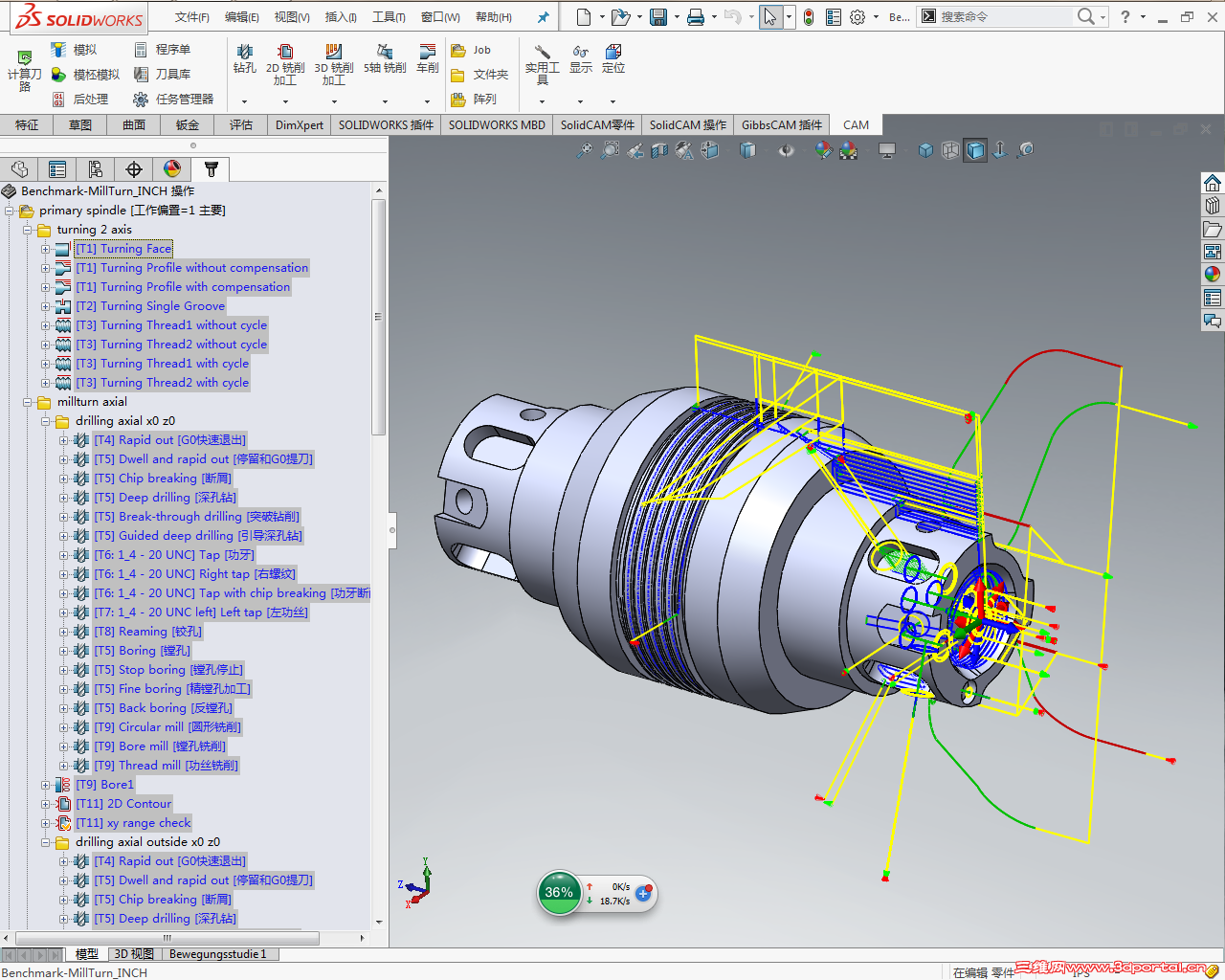
Task: Open the 工具(T) menu
Action: click(389, 17)
